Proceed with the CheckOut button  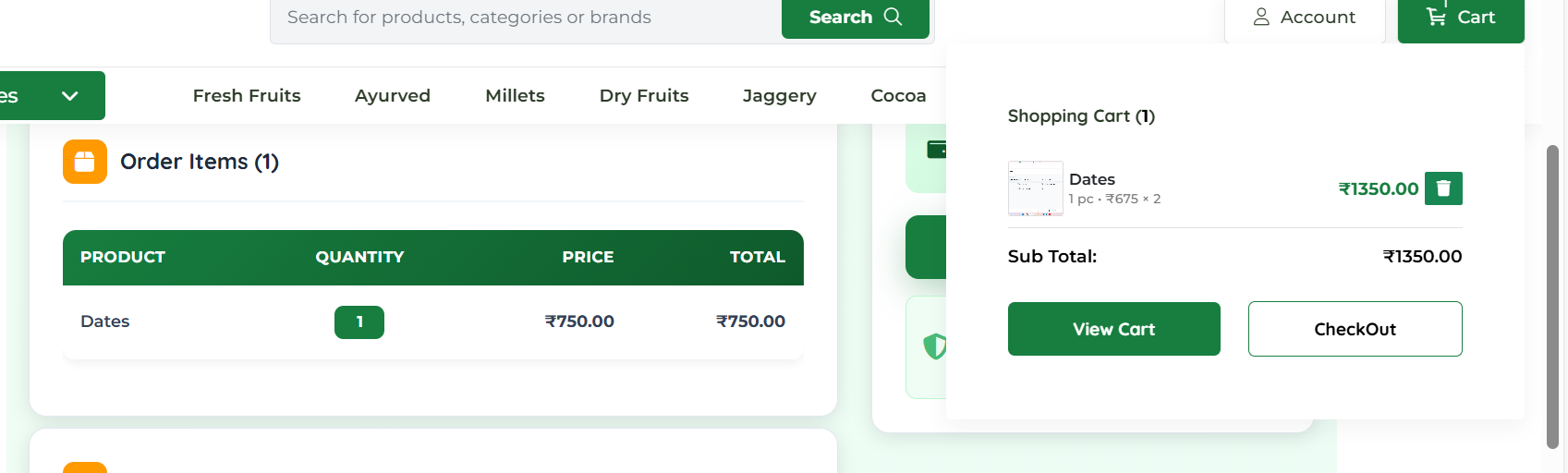click(1355, 329)
